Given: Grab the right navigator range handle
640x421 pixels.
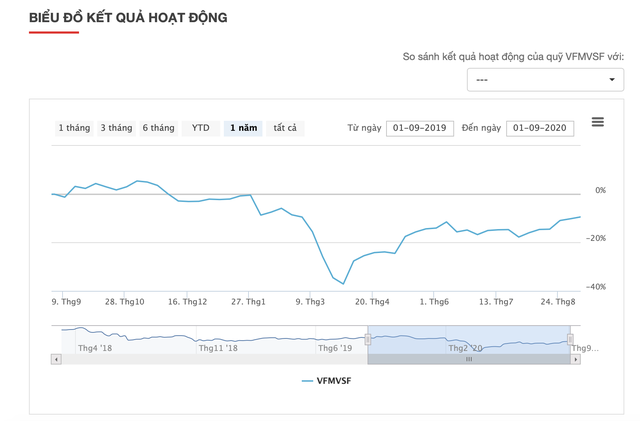Looking at the screenshot, I should coord(571,340).
